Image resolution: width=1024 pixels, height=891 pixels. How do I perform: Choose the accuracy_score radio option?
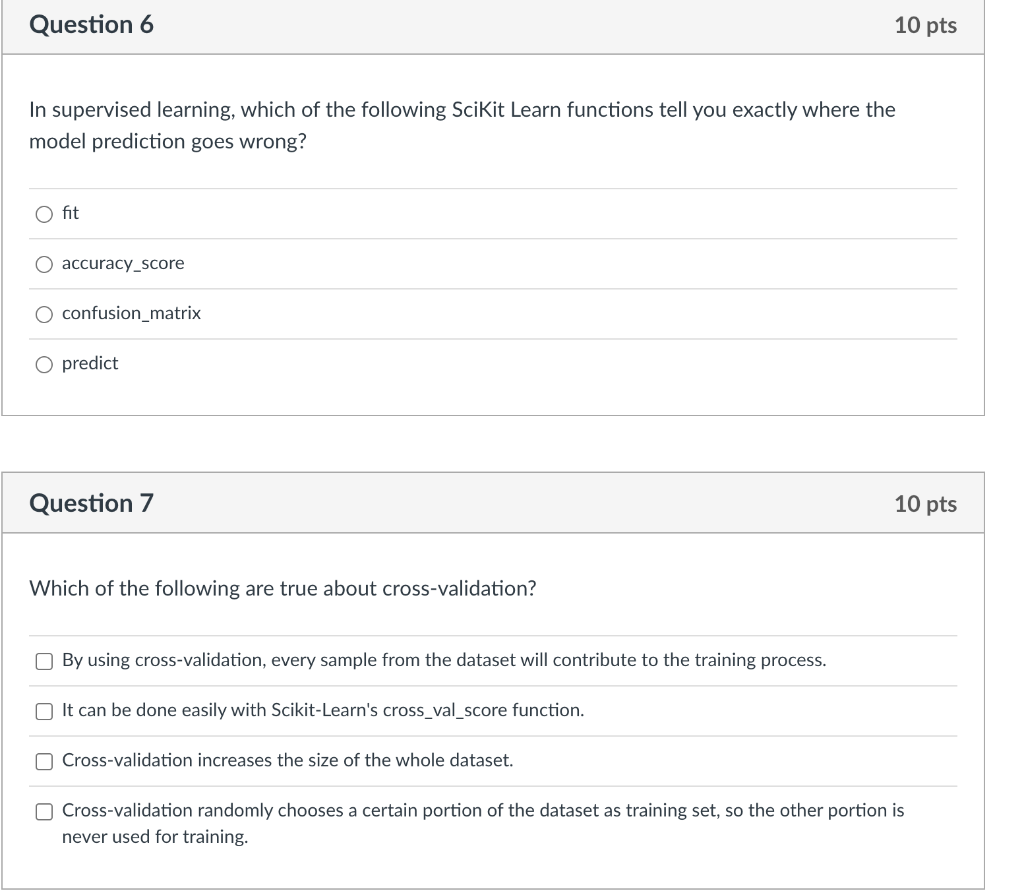pyautogui.click(x=44, y=265)
